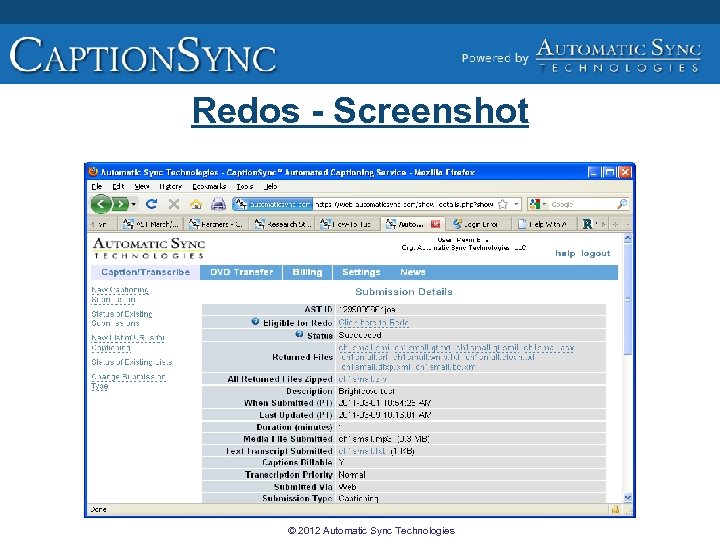The image size is (720, 540).
Task: Click the 'Click here to Redo' link
Action: pyautogui.click(x=373, y=323)
